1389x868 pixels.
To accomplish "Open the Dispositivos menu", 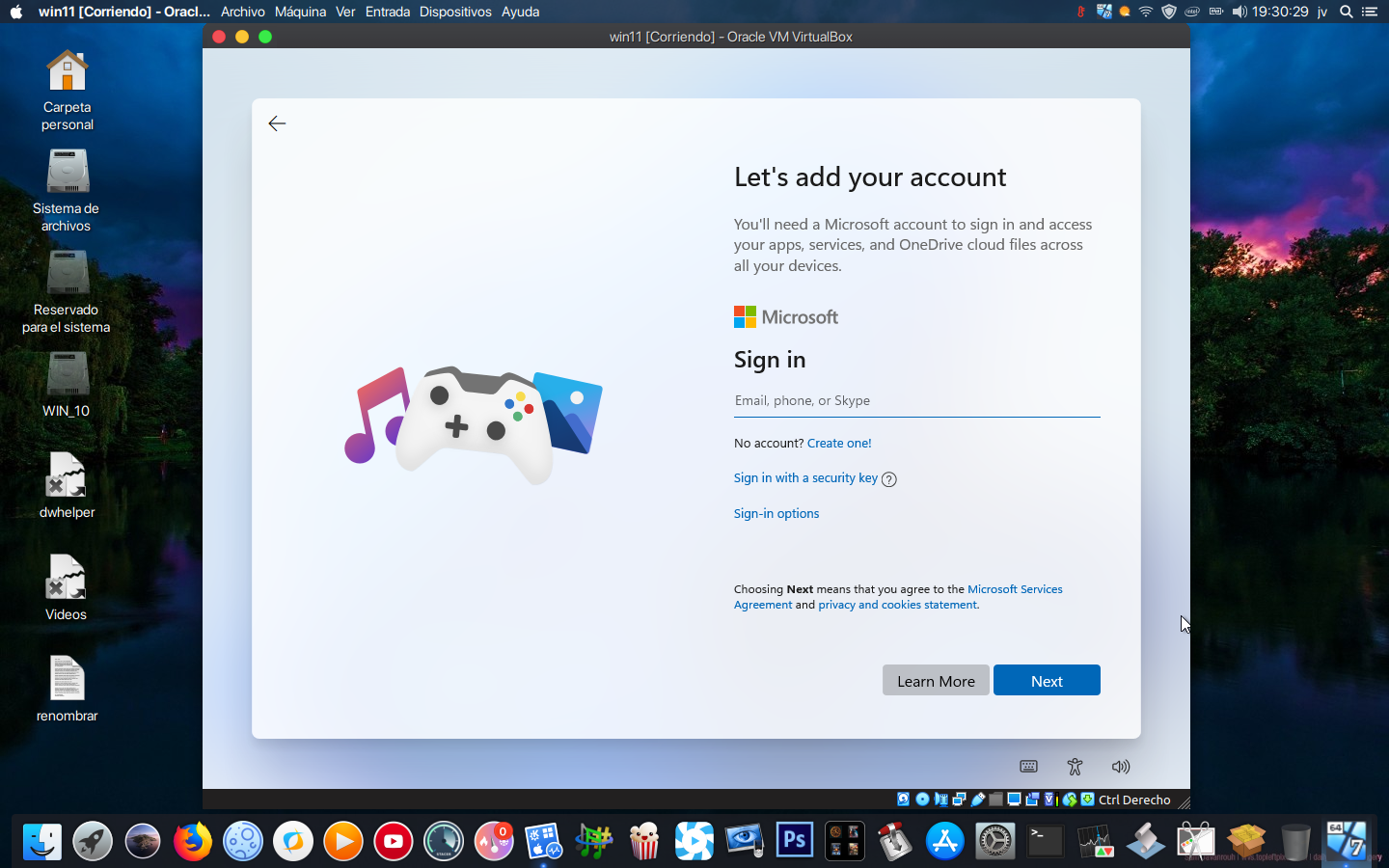I will [455, 12].
